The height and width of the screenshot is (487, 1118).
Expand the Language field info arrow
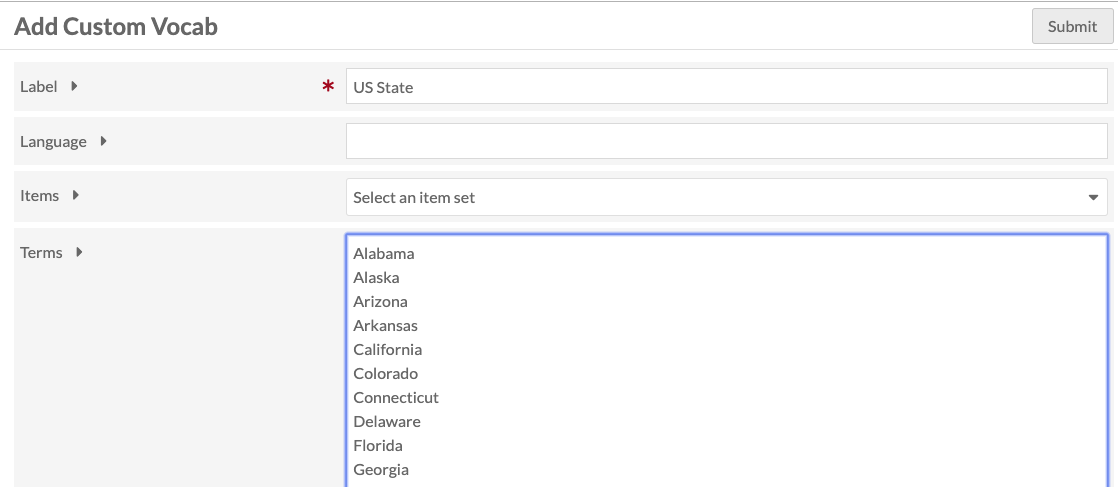pos(103,142)
